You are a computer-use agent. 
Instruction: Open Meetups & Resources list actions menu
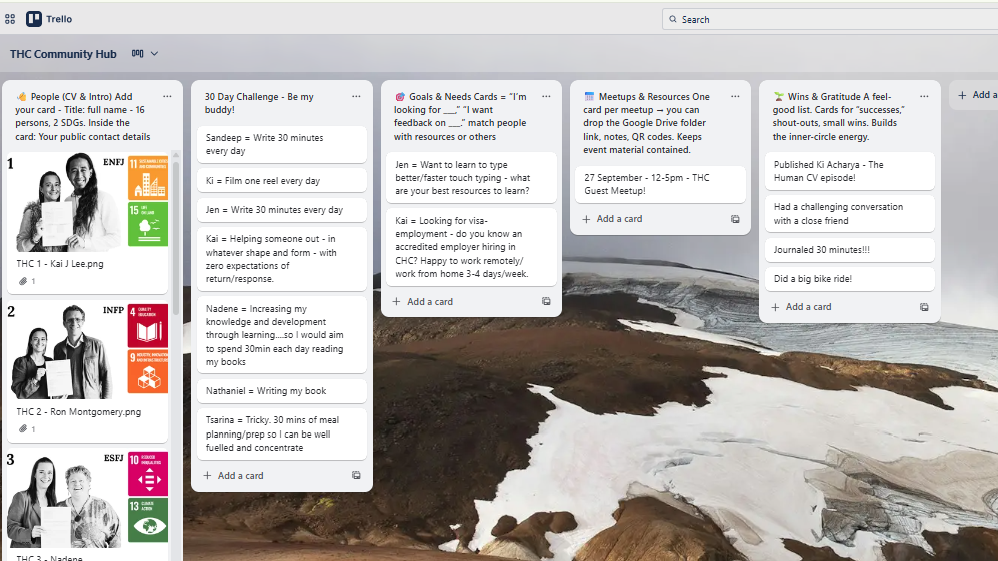click(x=735, y=97)
